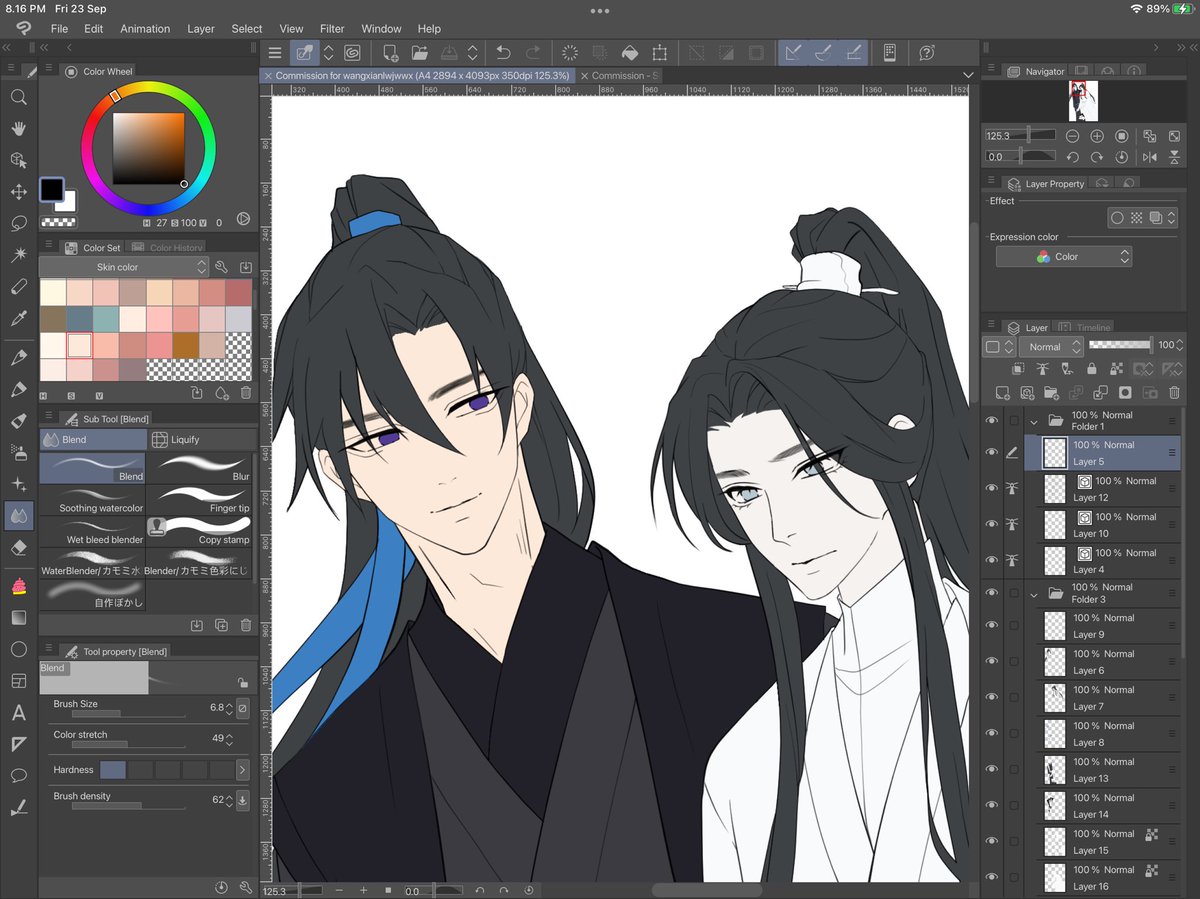Click the layer opacity slider
This screenshot has width=1200, height=899.
1120,345
